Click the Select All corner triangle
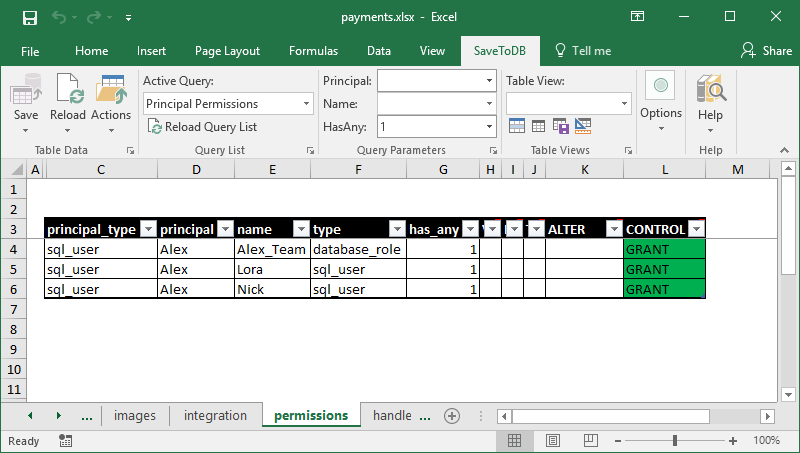800x453 pixels. [x=16, y=169]
